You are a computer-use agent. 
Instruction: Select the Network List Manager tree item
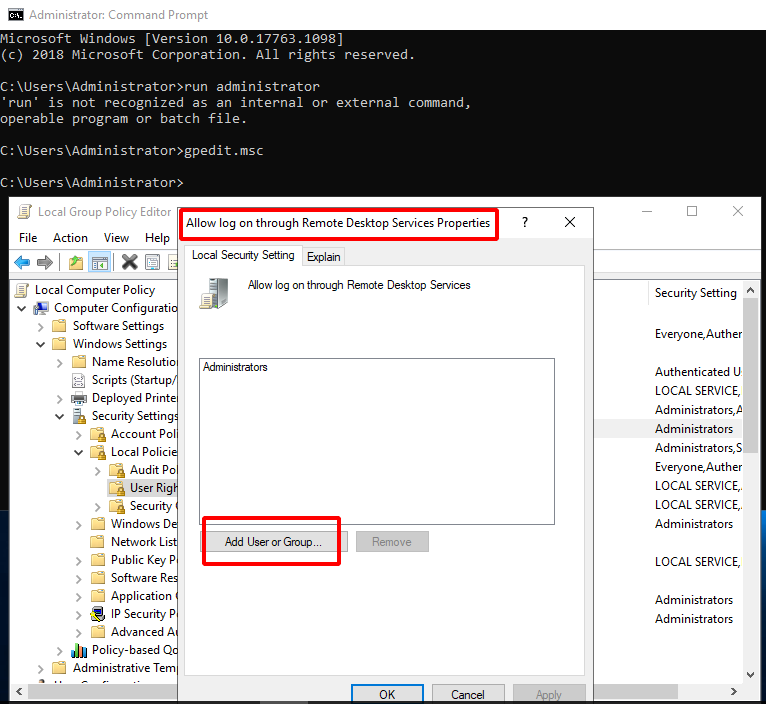tap(144, 542)
